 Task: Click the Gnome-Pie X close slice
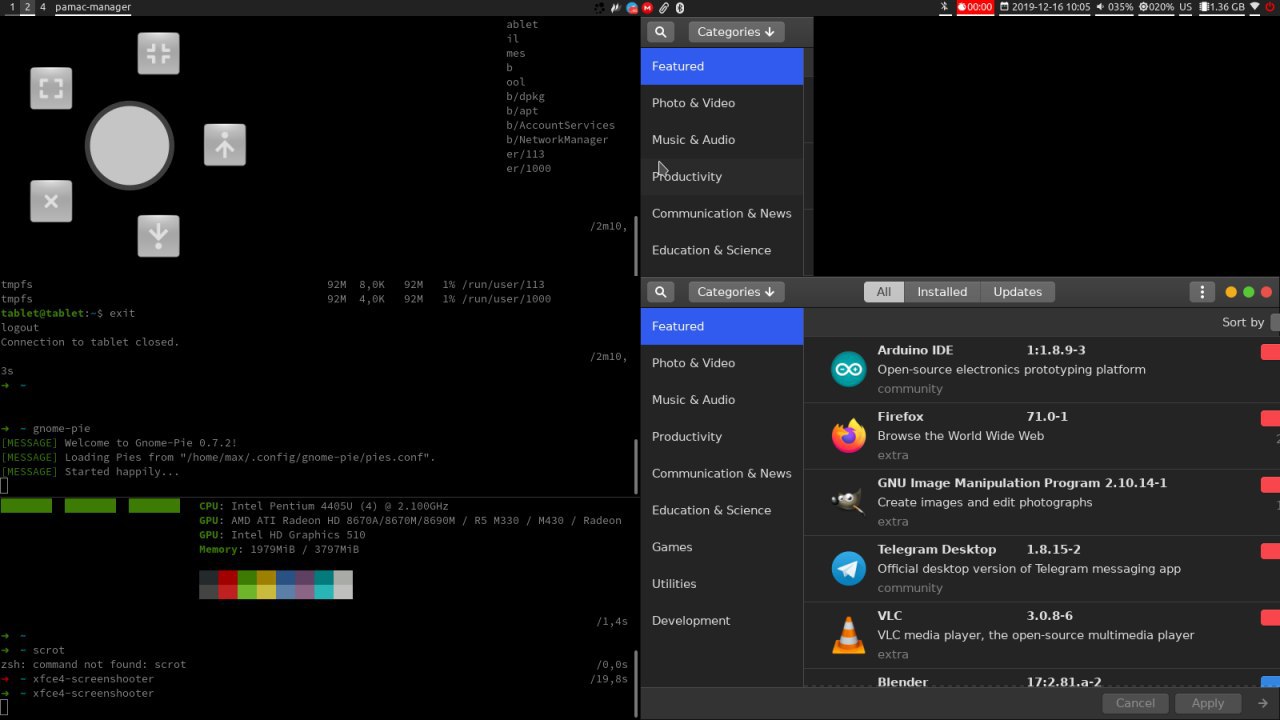[51, 201]
